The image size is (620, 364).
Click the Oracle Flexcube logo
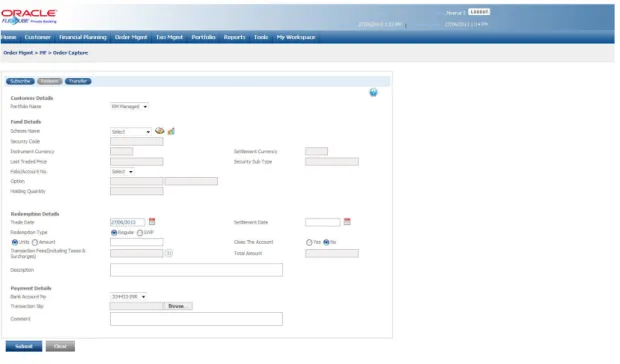(29, 17)
